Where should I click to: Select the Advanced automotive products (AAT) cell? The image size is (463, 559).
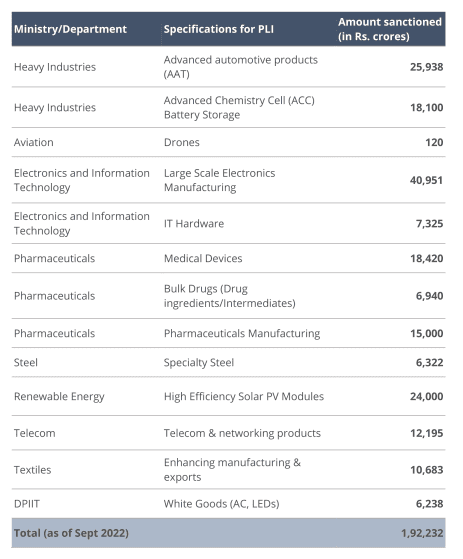pos(241,67)
